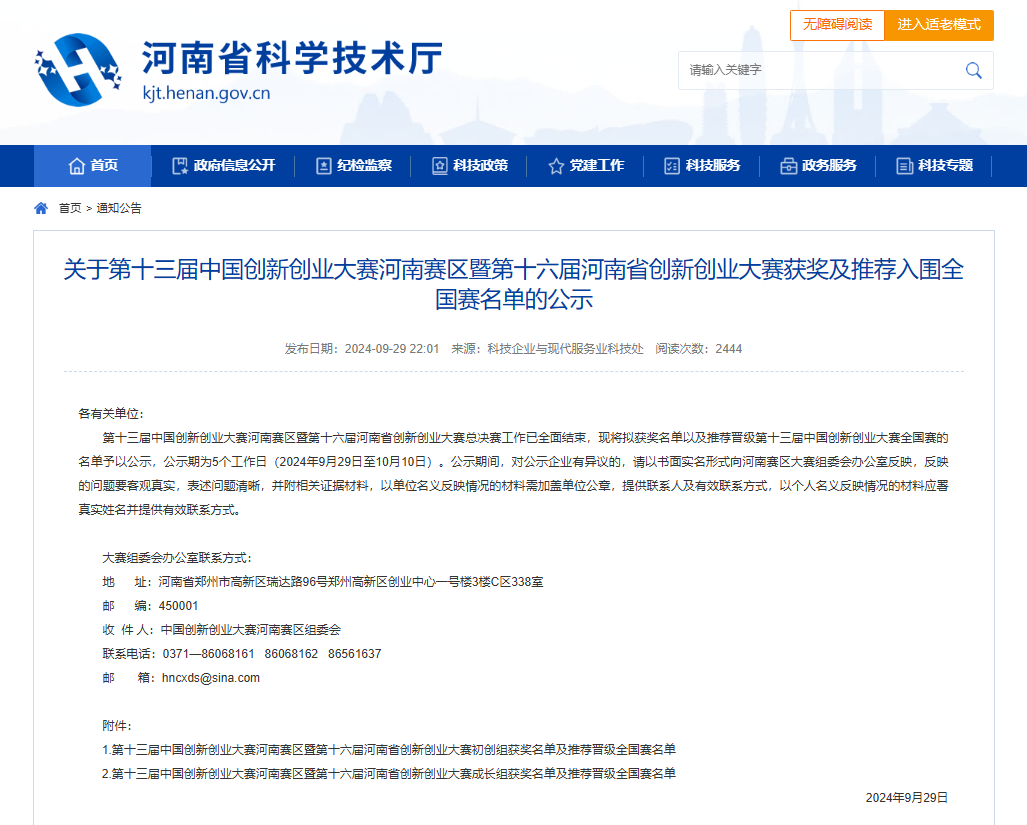1027x825 pixels.
Task: Click the 党建工作 star icon
Action: click(x=556, y=166)
